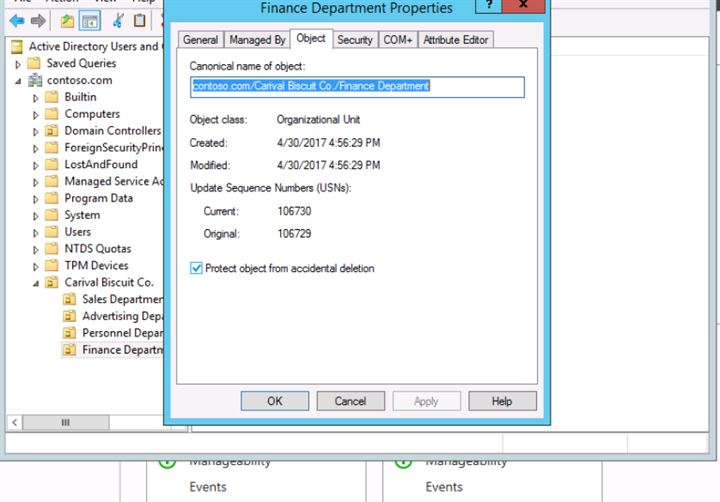Image resolution: width=720 pixels, height=502 pixels.
Task: Expand the Builtin container node
Action: coord(36,97)
